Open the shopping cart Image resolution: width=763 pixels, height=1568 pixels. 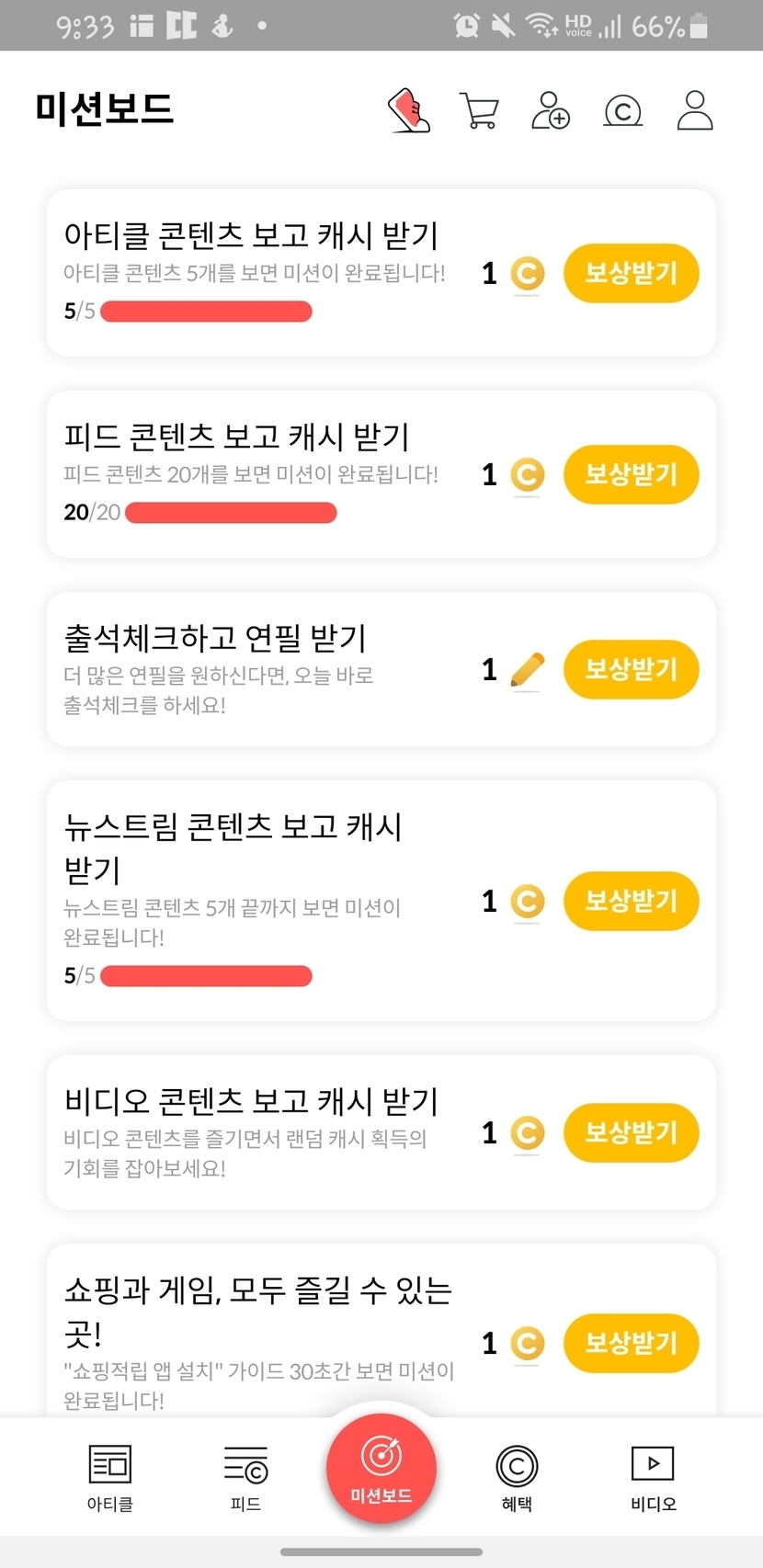pyautogui.click(x=478, y=111)
